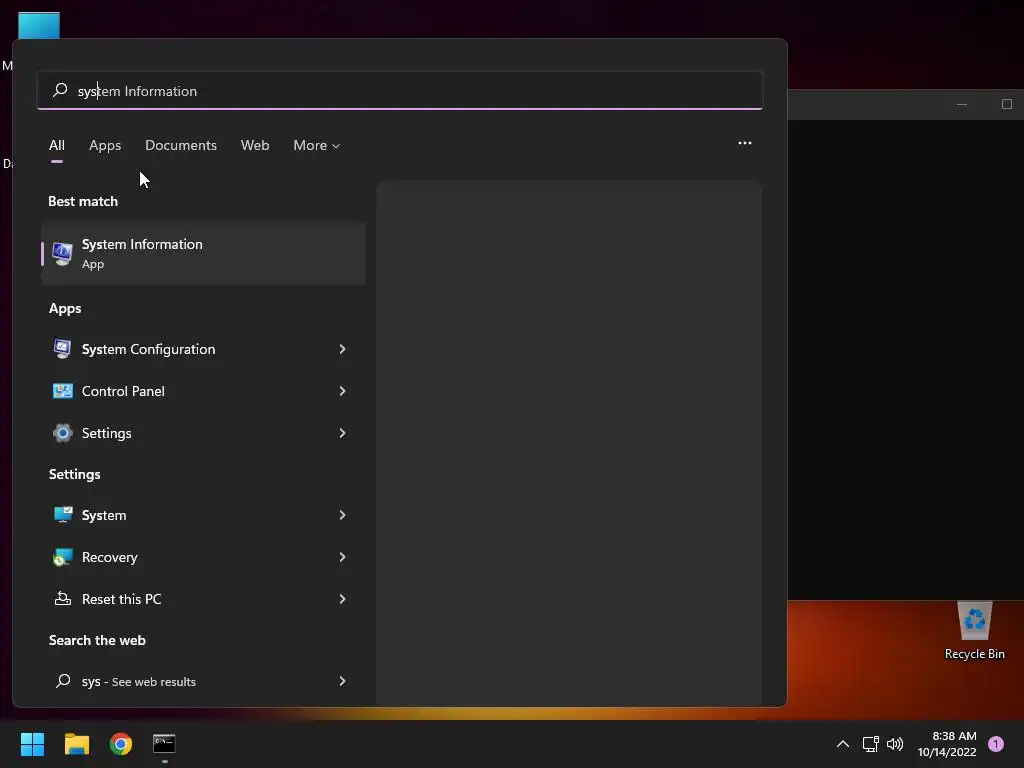This screenshot has height=768, width=1024.
Task: Launch Google Chrome from the taskbar
Action: (121, 744)
